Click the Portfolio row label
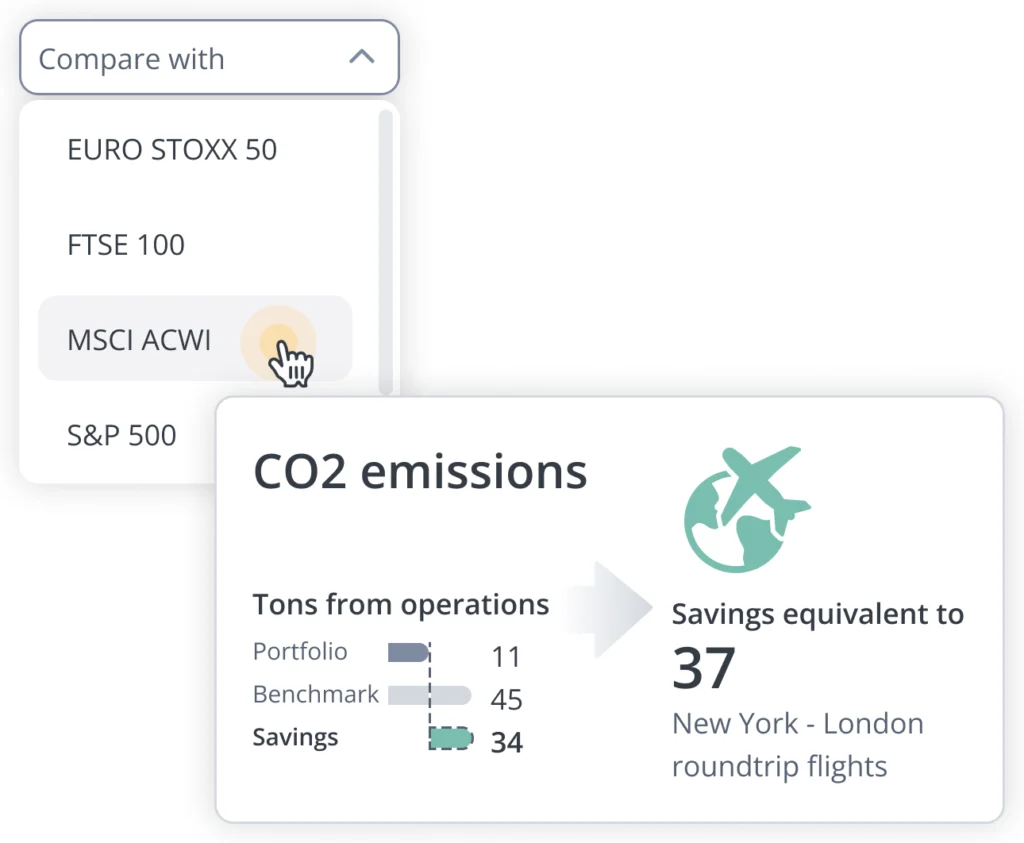Image resolution: width=1024 pixels, height=843 pixels. [x=300, y=652]
